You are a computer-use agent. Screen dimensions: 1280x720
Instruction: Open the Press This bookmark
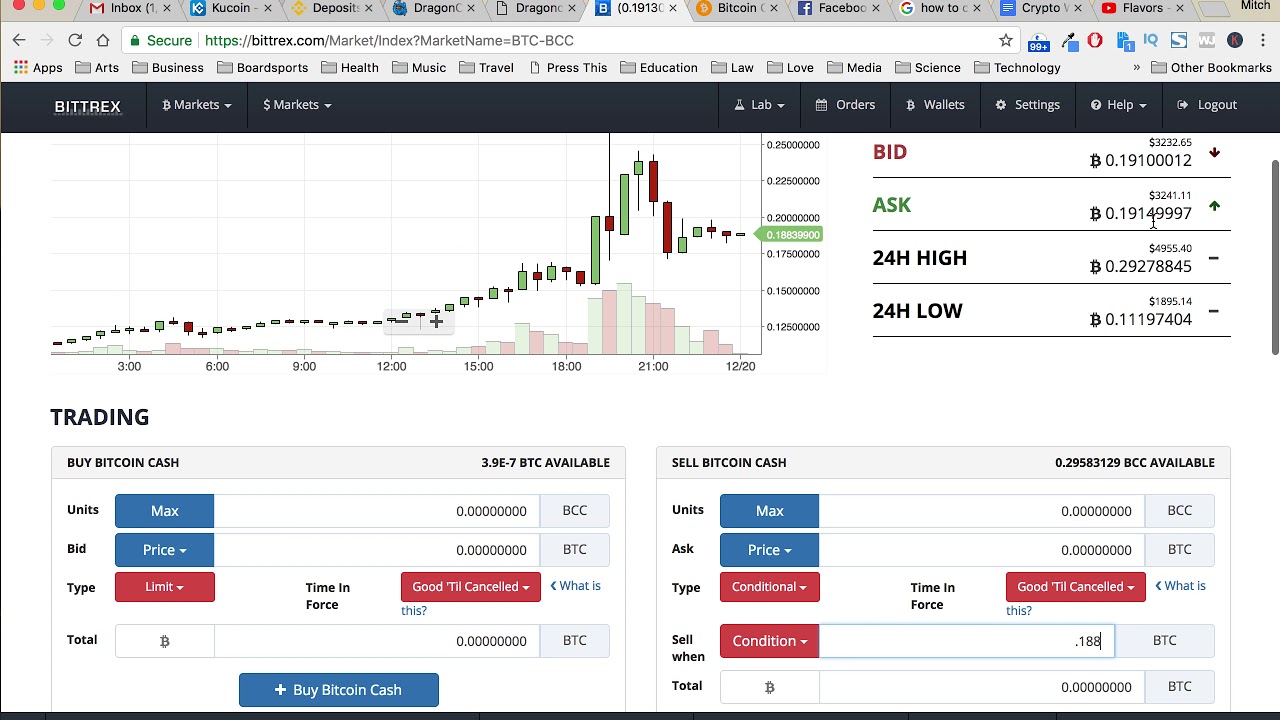click(x=567, y=68)
